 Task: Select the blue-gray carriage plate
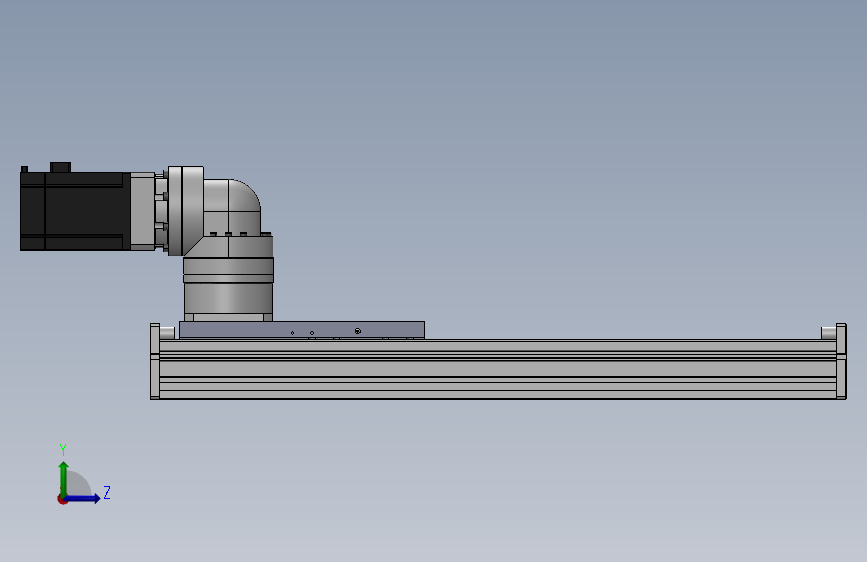[302, 330]
